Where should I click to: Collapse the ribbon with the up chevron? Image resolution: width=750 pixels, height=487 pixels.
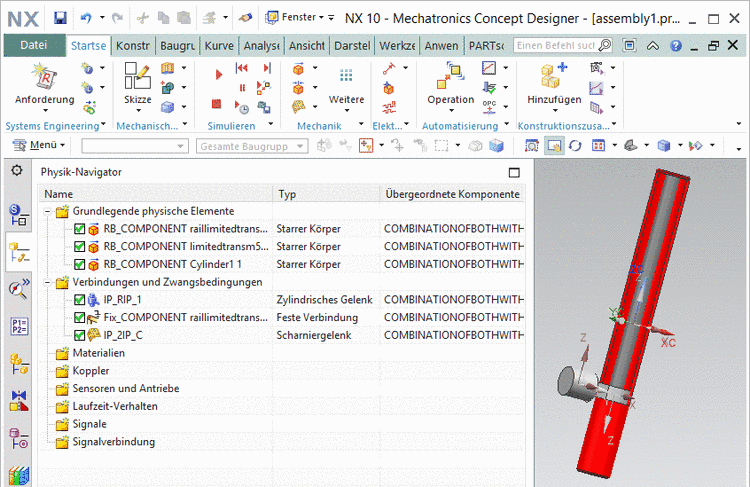652,46
